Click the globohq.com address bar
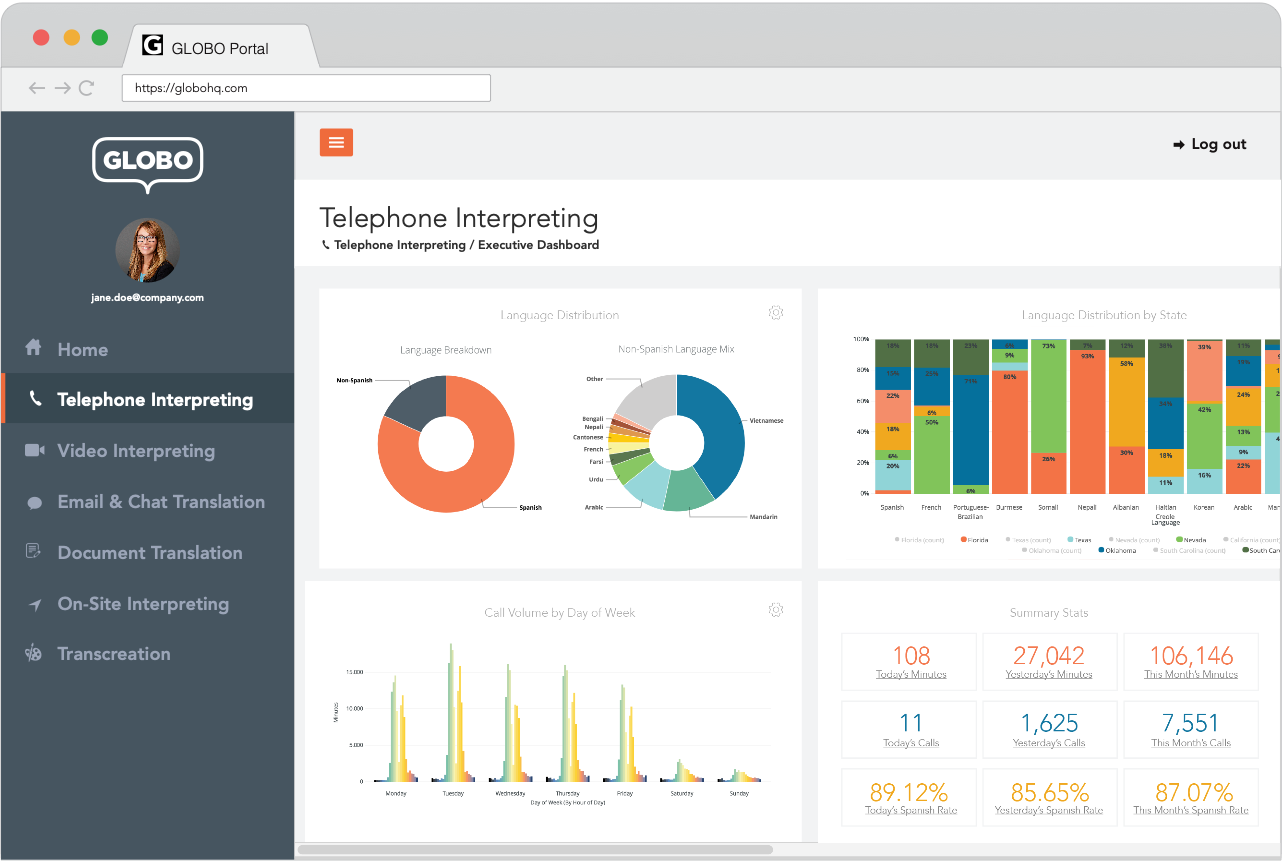1282x861 pixels. tap(306, 88)
